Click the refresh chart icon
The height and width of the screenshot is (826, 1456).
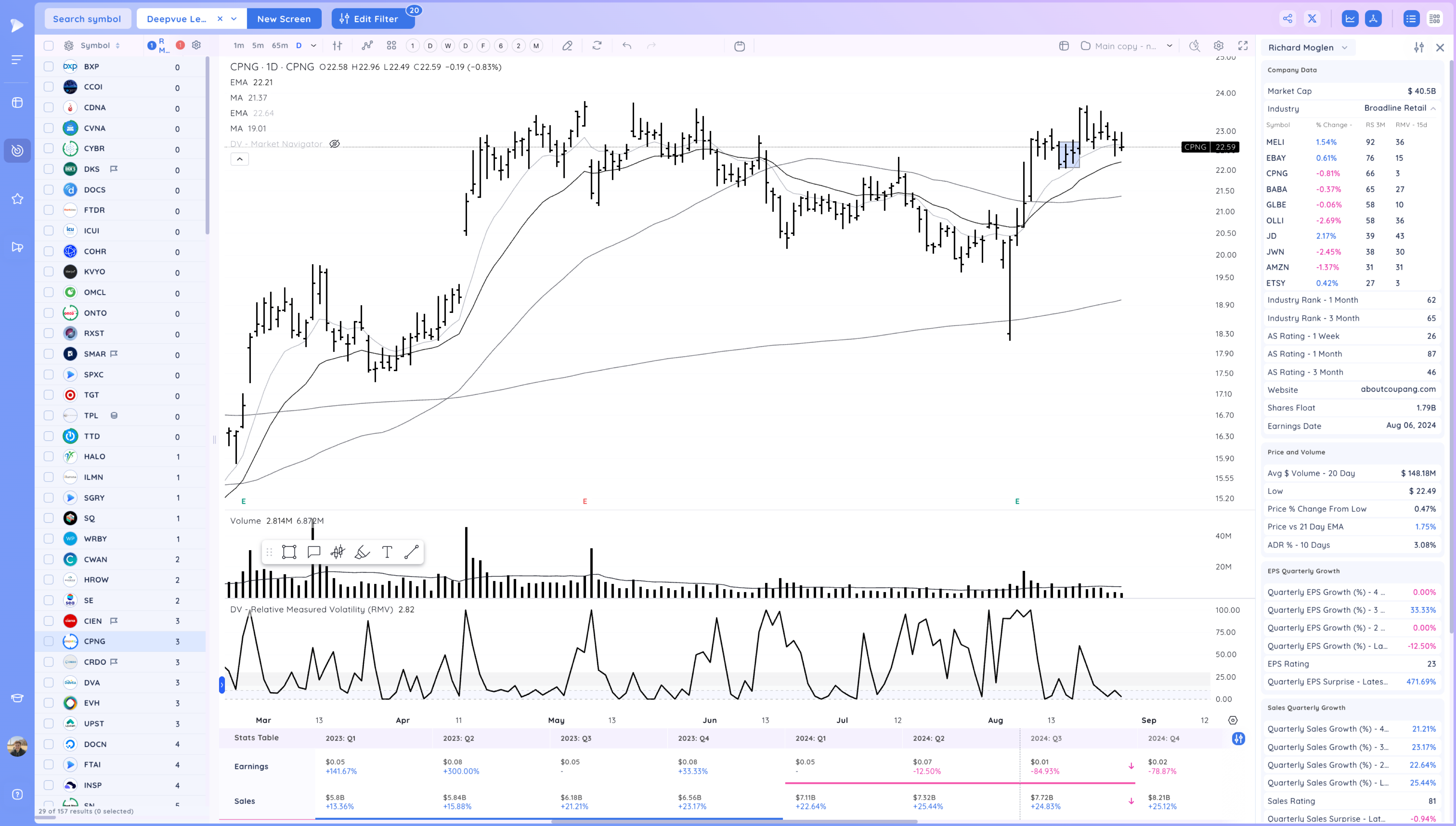[597, 46]
